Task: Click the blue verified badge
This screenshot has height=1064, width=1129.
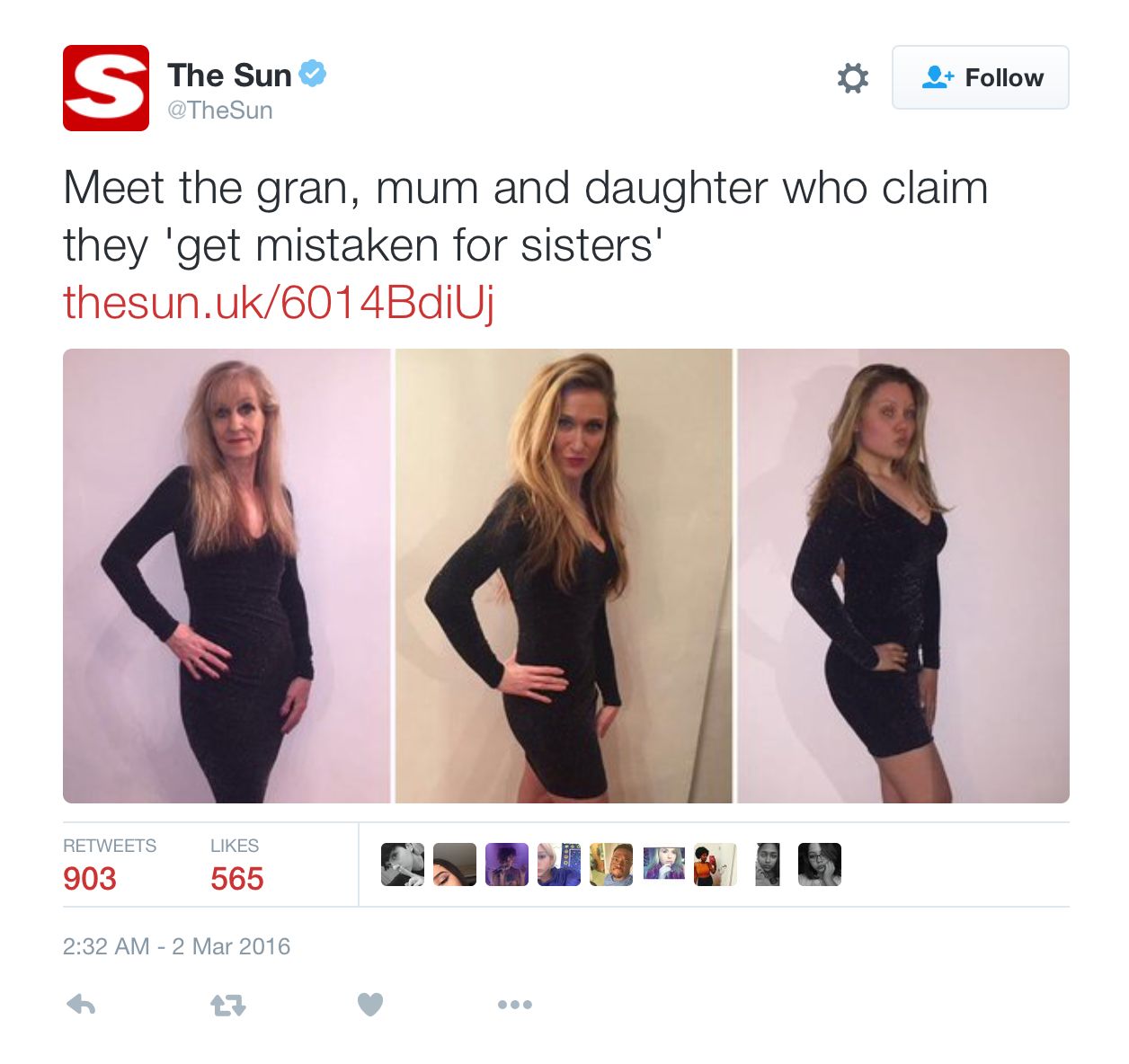Action: coord(312,74)
